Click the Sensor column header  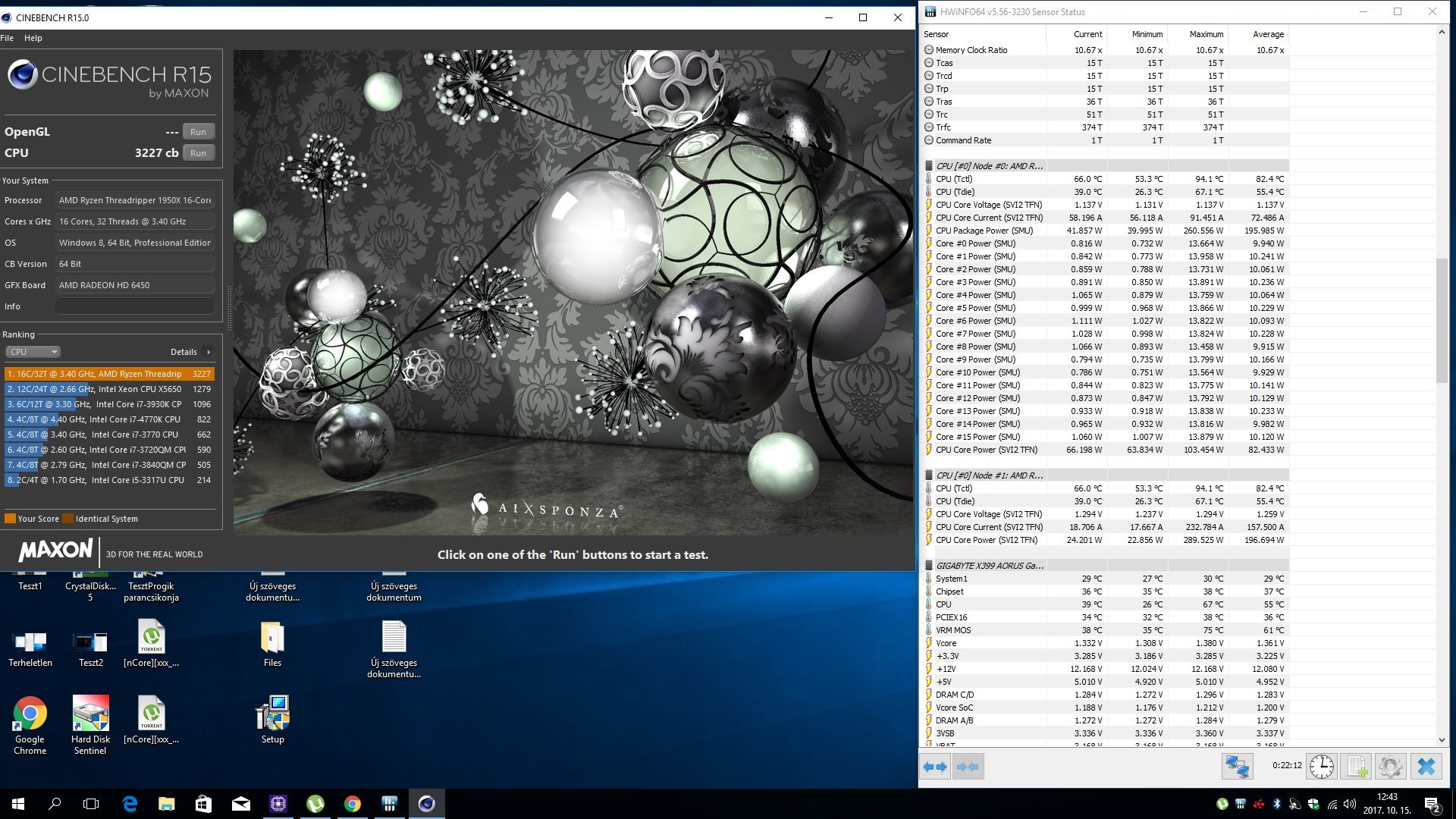[983, 34]
